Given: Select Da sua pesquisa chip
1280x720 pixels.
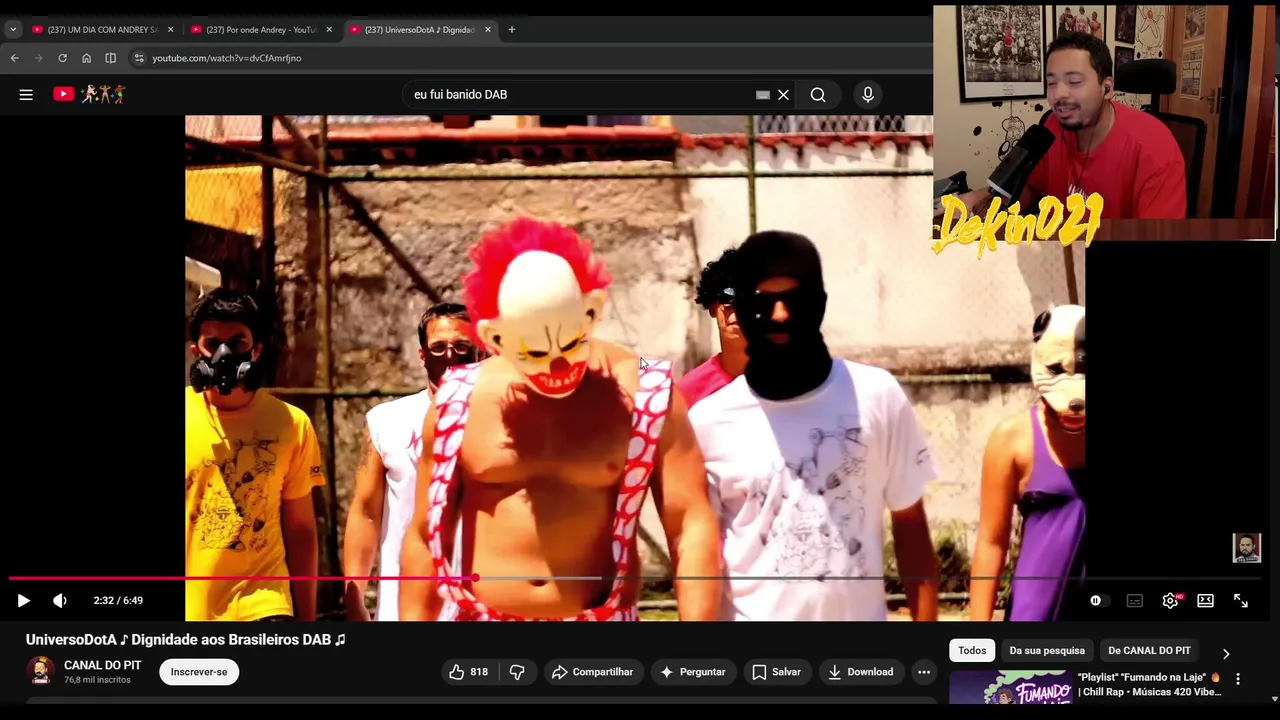Looking at the screenshot, I should (x=1047, y=650).
